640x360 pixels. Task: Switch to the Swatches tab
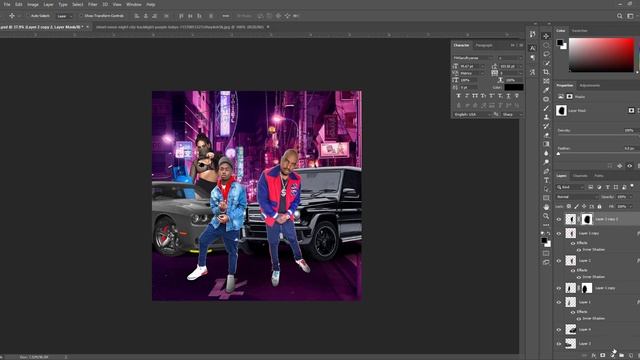click(579, 31)
